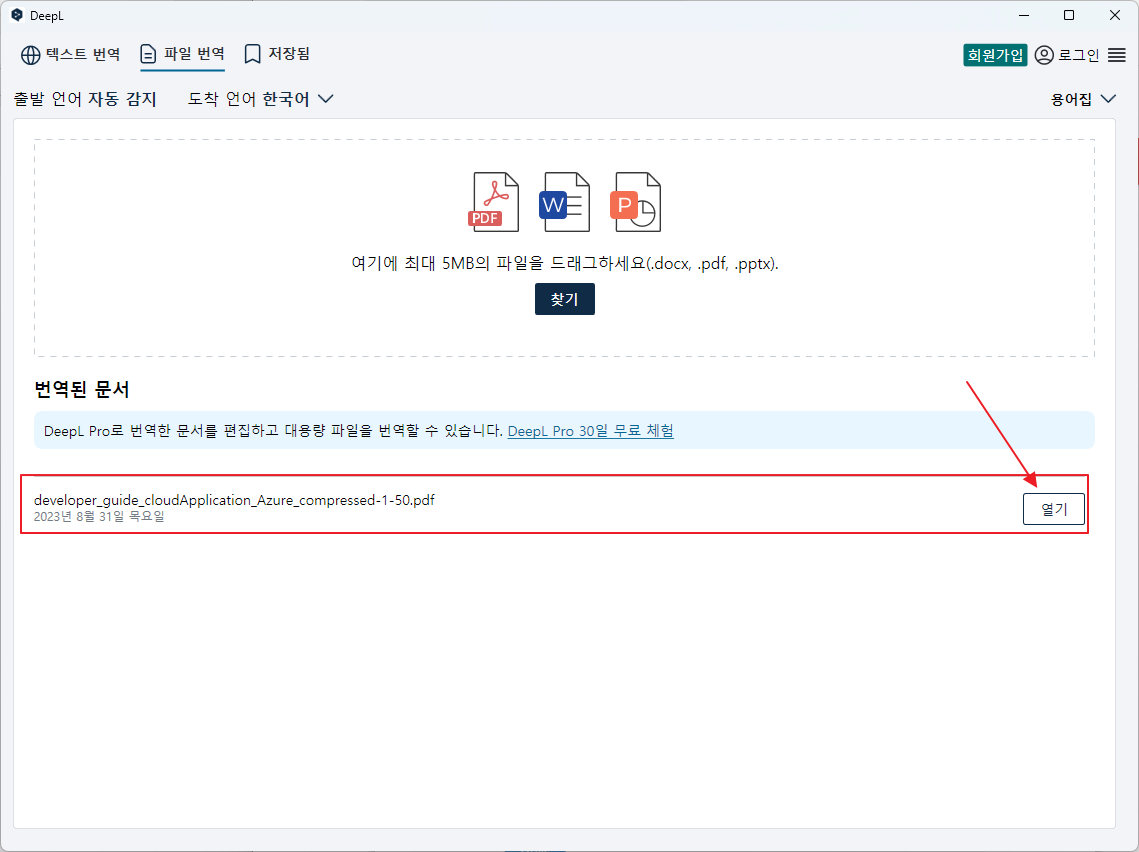Image resolution: width=1139 pixels, height=852 pixels.
Task: Click the Word document icon
Action: pos(564,202)
